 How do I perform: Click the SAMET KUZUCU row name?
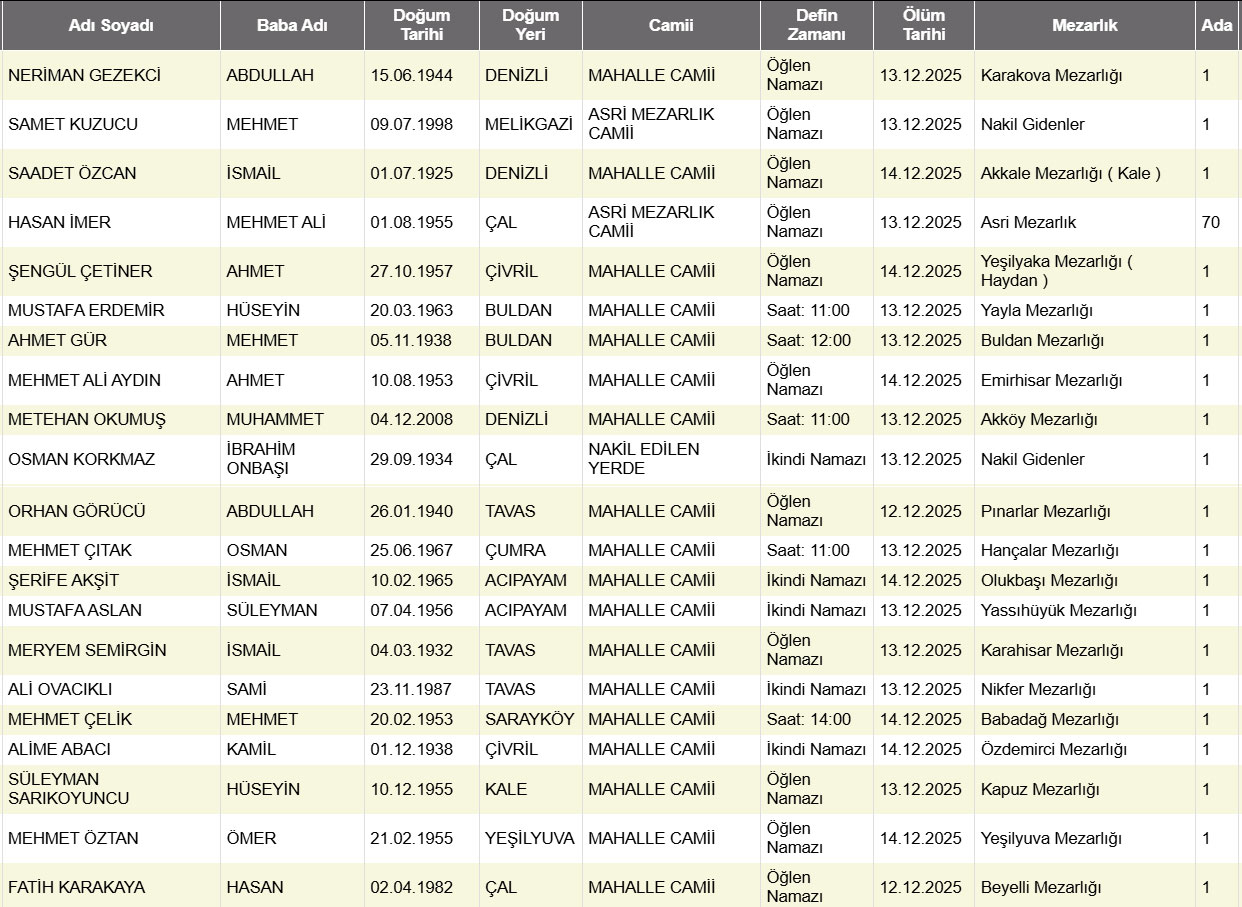tap(73, 124)
